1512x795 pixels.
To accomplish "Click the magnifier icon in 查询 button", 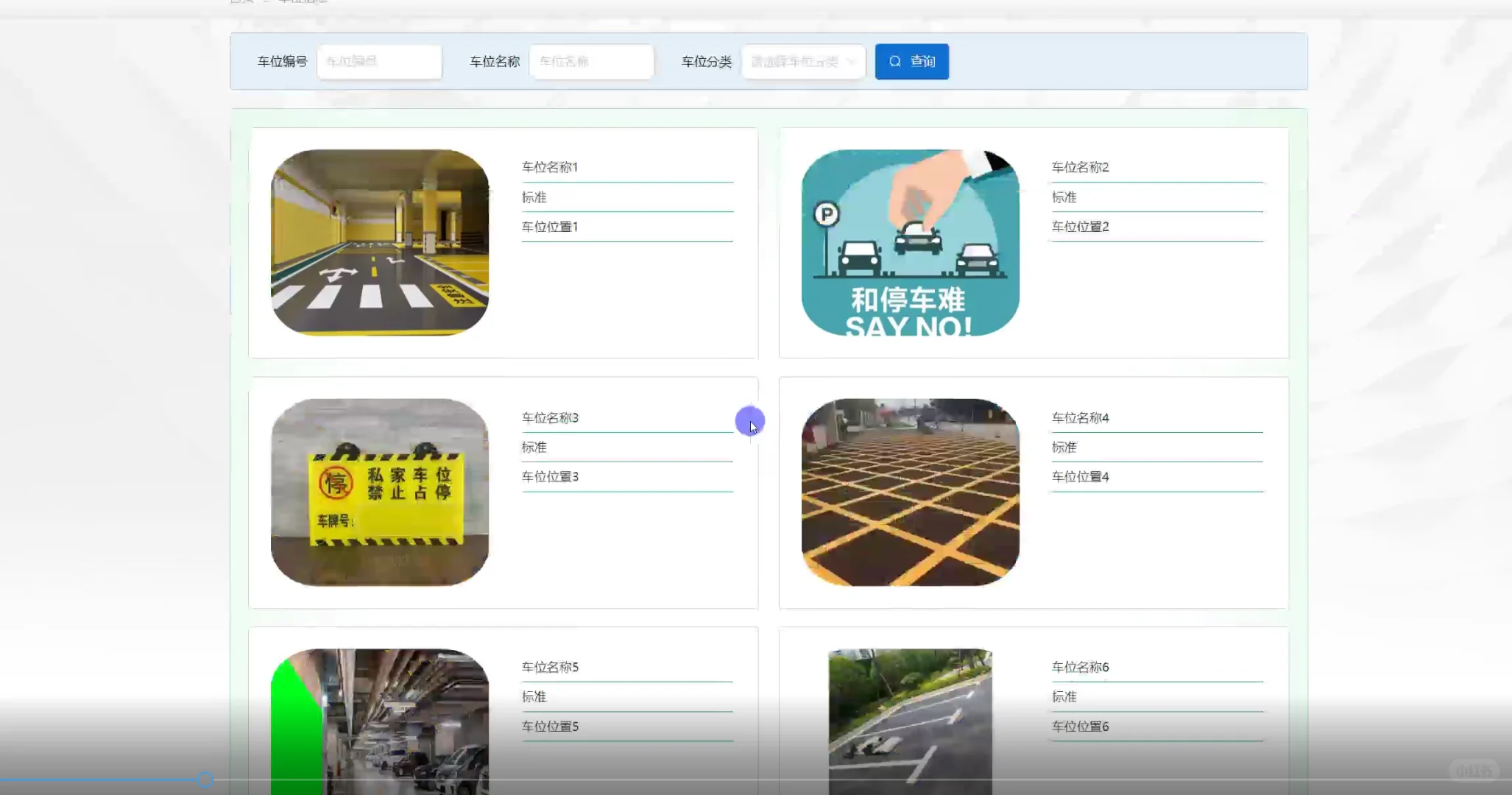I will coord(894,62).
